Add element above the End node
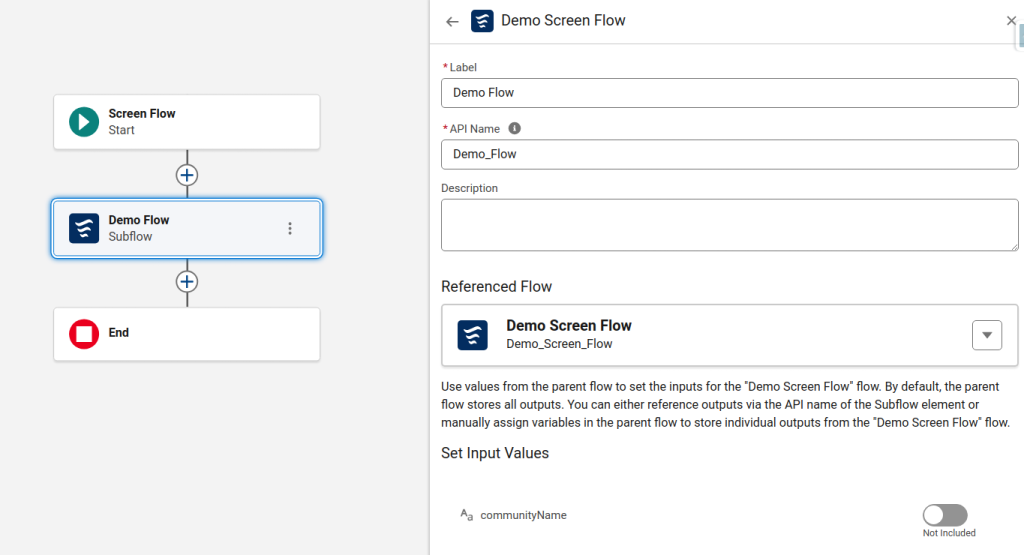1024x555 pixels. 187,281
